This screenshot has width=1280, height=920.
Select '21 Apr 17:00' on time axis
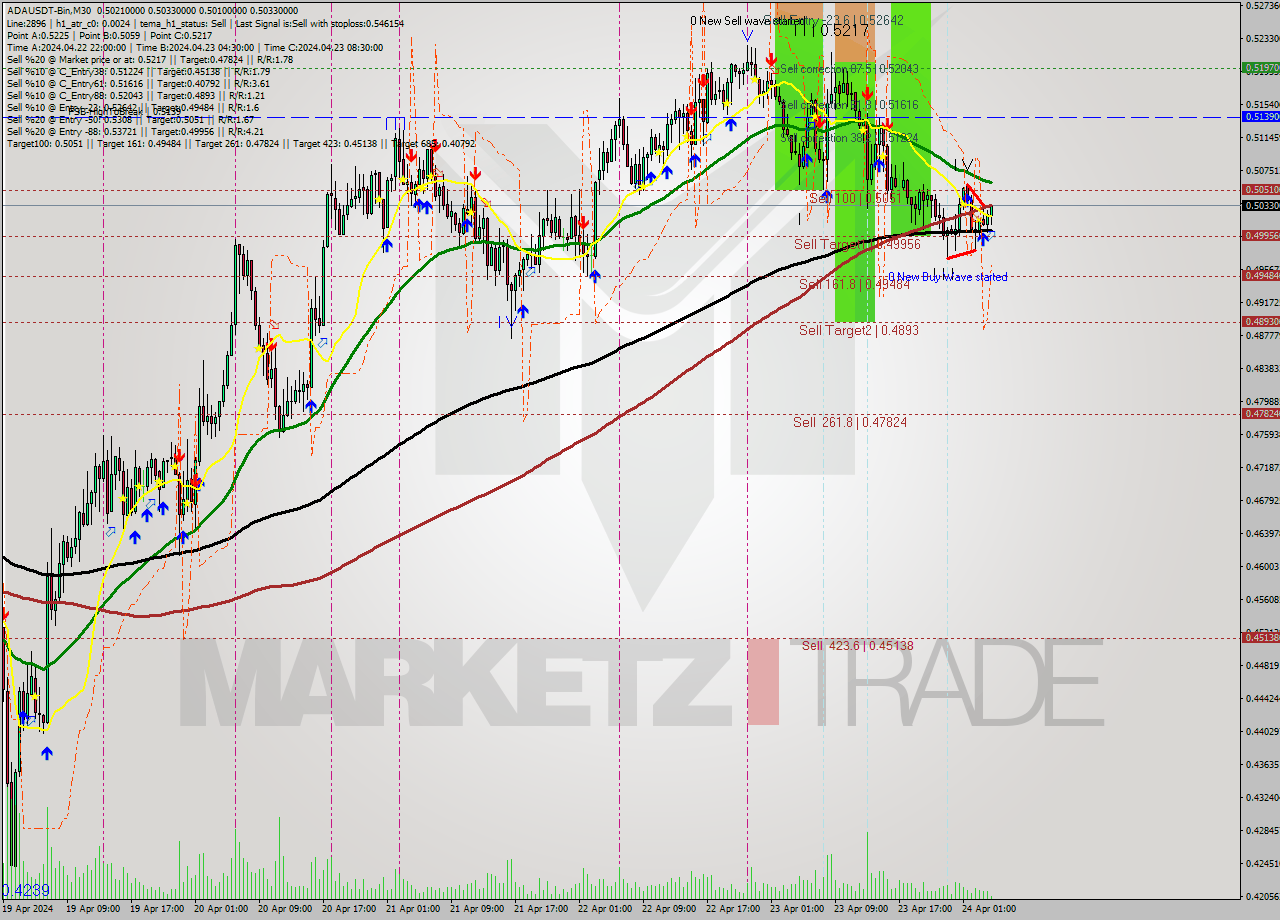pyautogui.click(x=542, y=909)
